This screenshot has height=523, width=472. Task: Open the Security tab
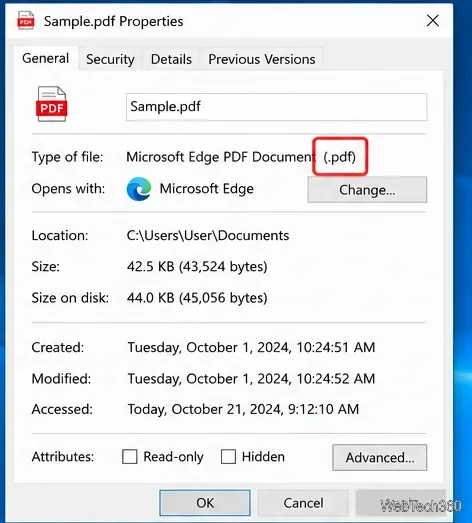click(x=110, y=59)
